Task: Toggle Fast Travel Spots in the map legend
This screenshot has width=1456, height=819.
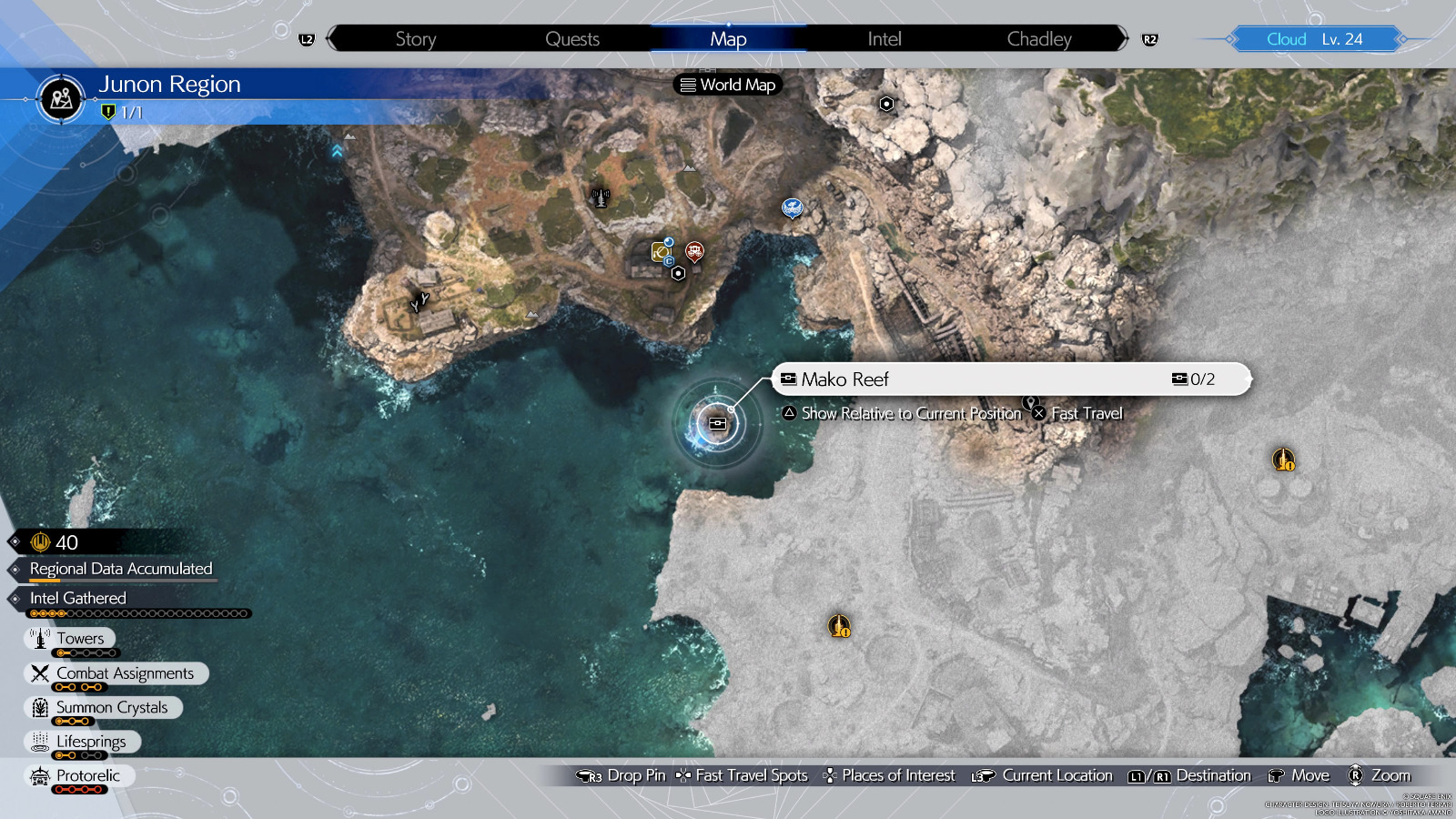Action: 682,775
